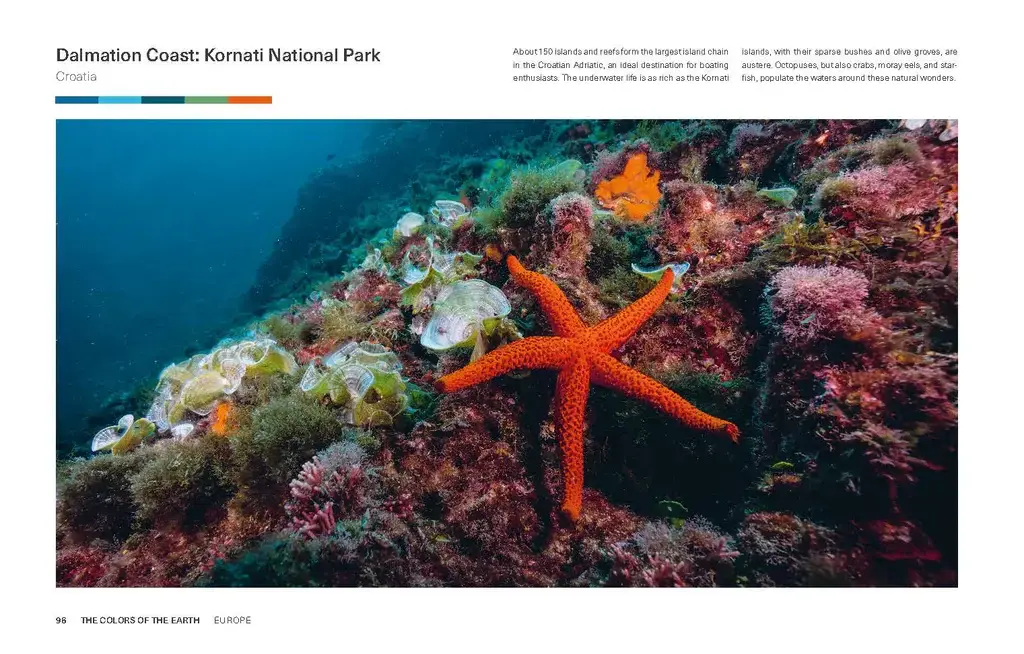The height and width of the screenshot is (654, 1024).
Task: Click THE COLORS OF THE EARTH footer
Action: tap(140, 620)
